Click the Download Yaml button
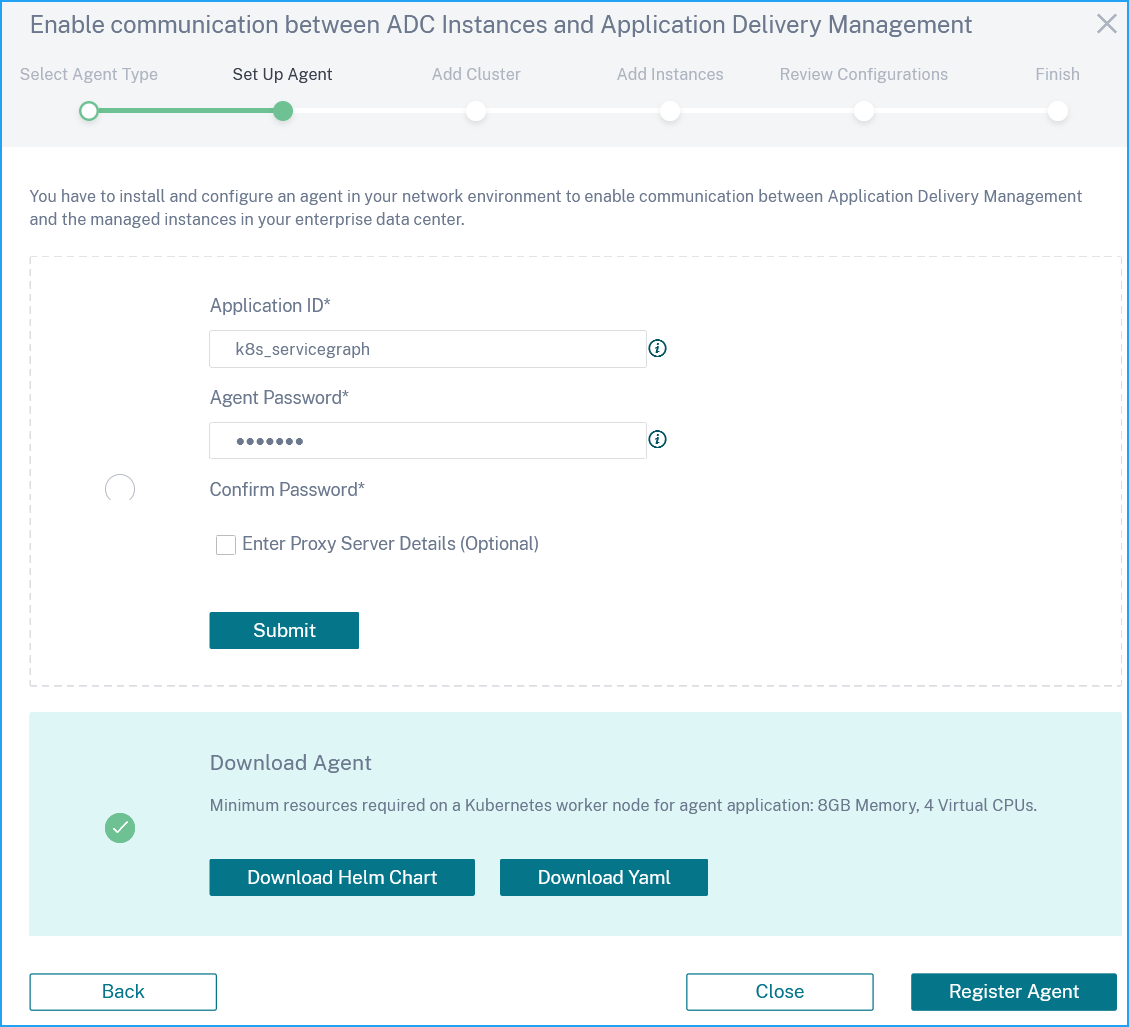The width and height of the screenshot is (1129, 1027). click(604, 877)
